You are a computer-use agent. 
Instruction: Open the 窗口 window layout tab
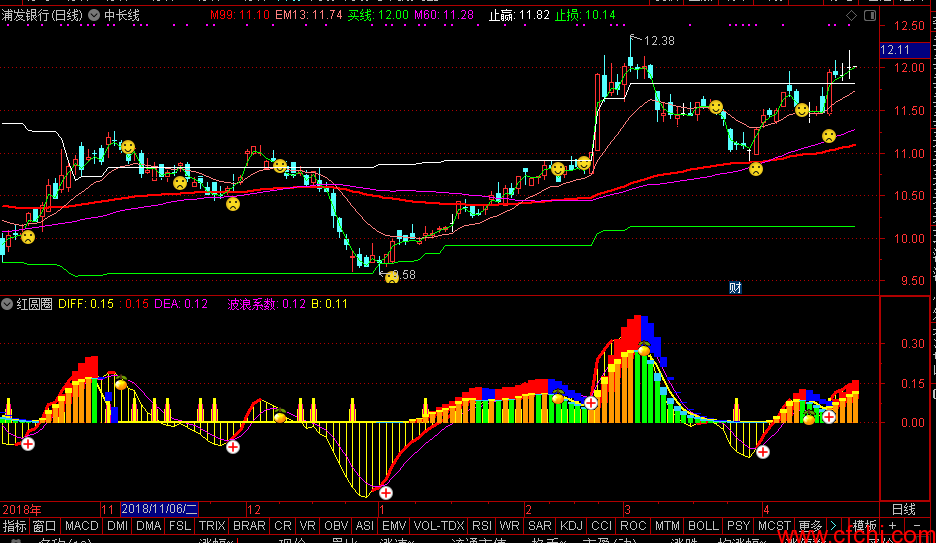tap(44, 526)
